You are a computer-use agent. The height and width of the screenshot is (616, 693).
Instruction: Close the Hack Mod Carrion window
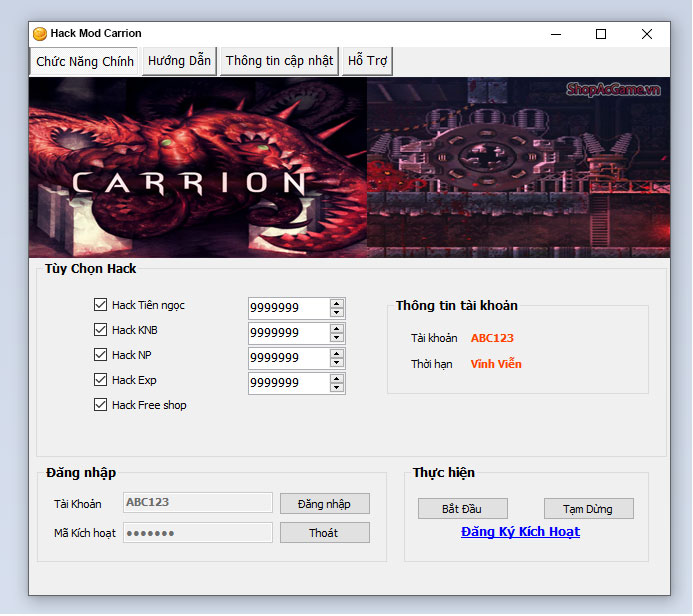point(647,34)
